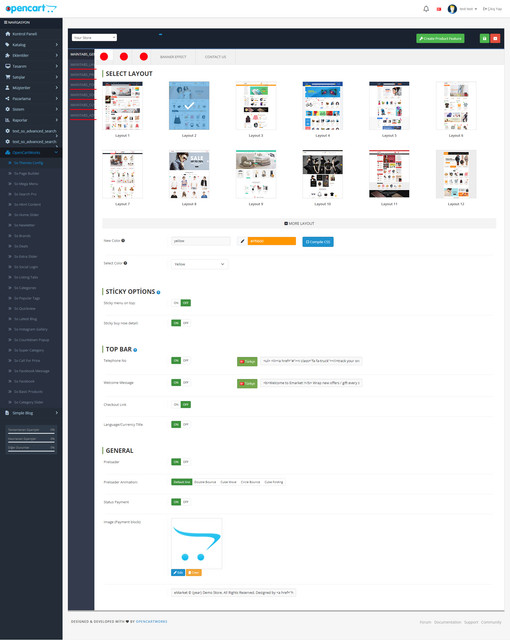This screenshot has width=510, height=640.
Task: Click the Tasarım monitor icon
Action: [8, 66]
